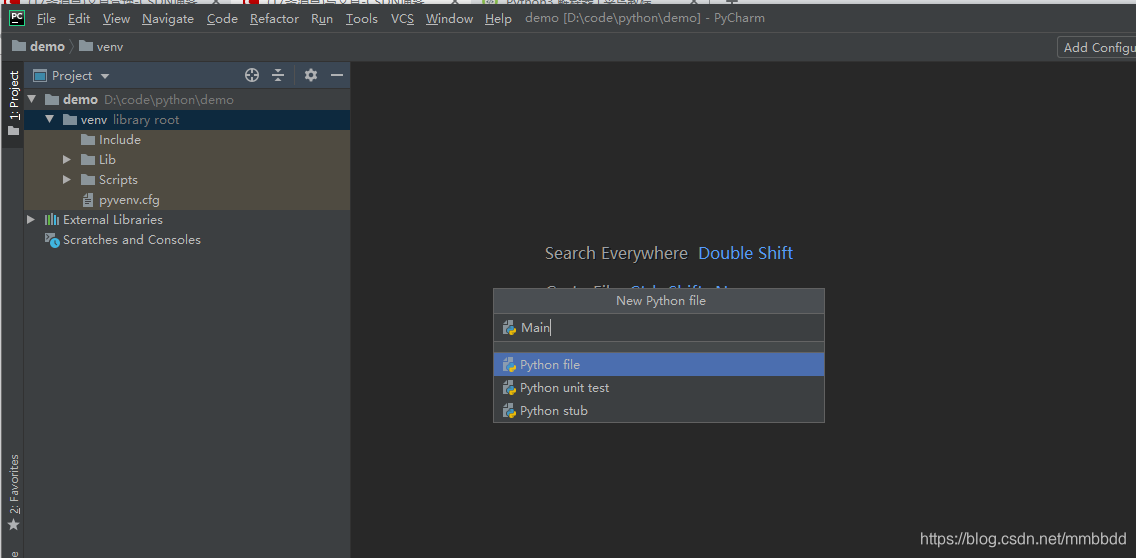The image size is (1136, 558).
Task: Select the Scripts folder row
Action: (187, 180)
